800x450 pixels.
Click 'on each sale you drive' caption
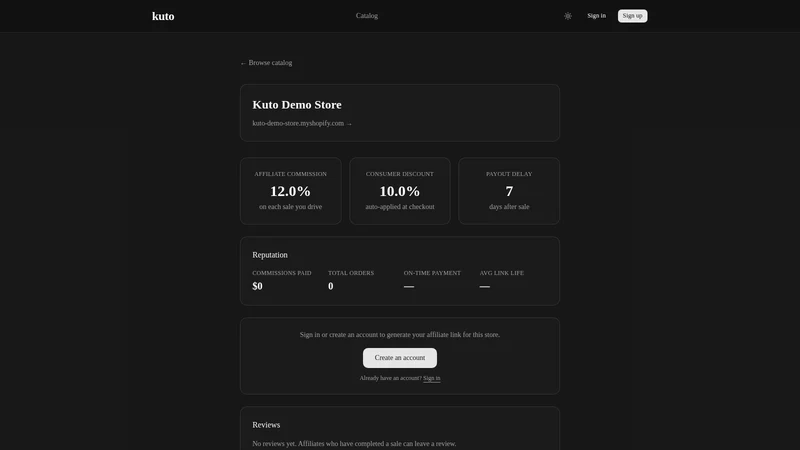click(x=290, y=207)
